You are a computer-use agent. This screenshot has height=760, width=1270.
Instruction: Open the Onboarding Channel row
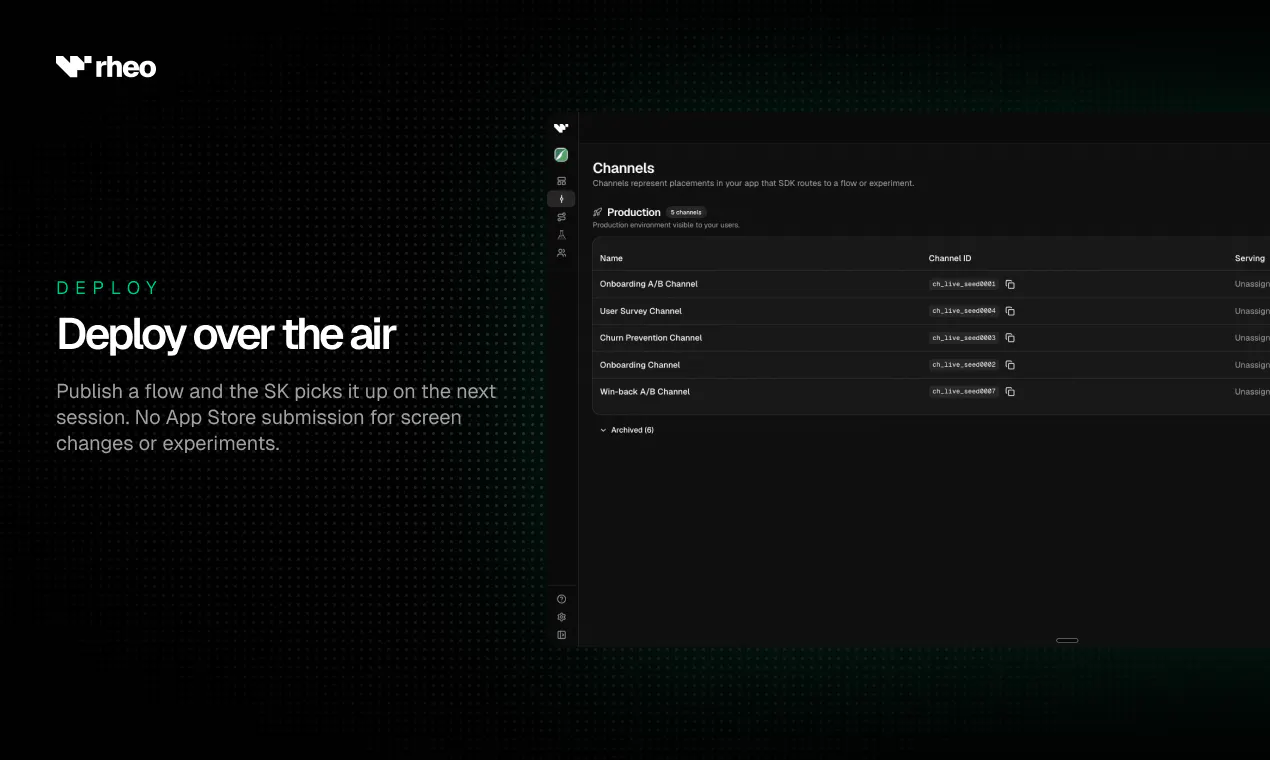tap(931, 365)
